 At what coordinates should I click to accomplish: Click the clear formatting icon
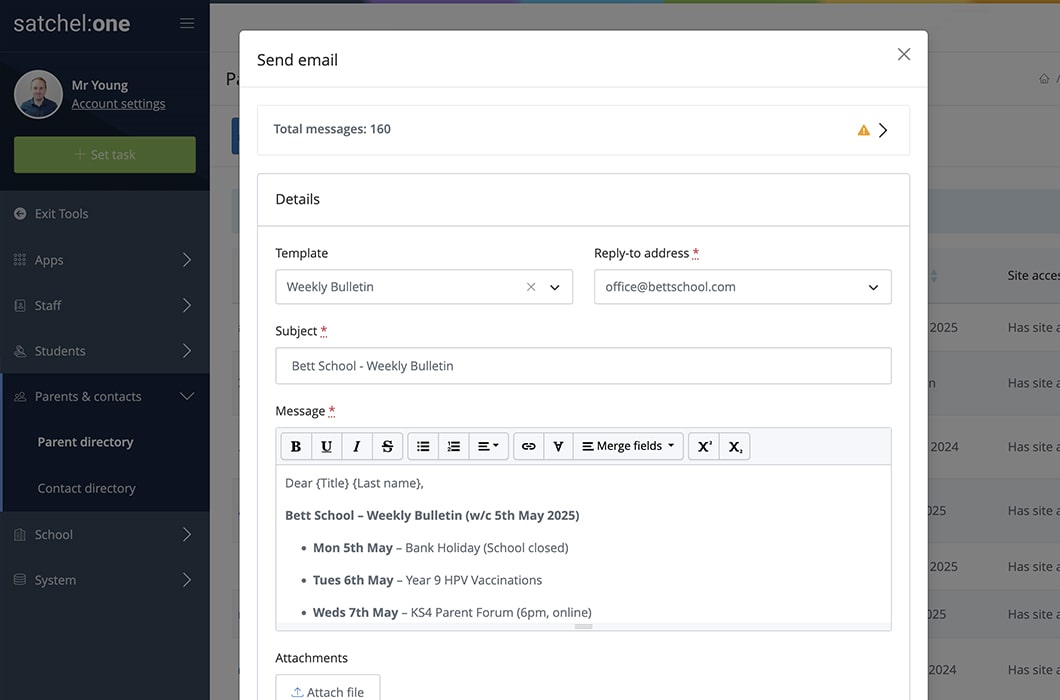[x=558, y=446]
